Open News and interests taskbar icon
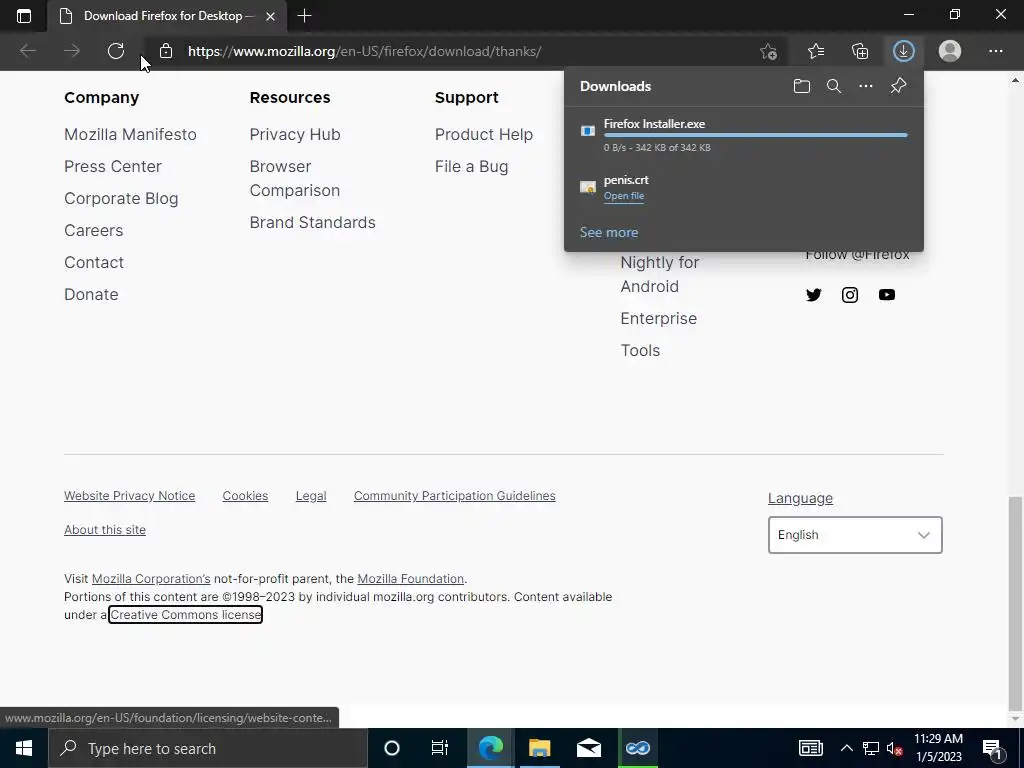1024x768 pixels. pos(810,748)
